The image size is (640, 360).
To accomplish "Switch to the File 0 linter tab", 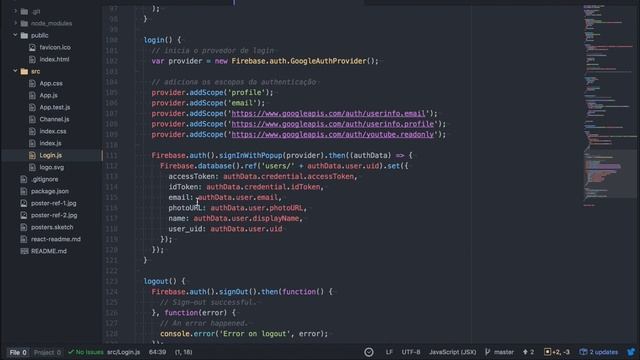I will [18, 352].
